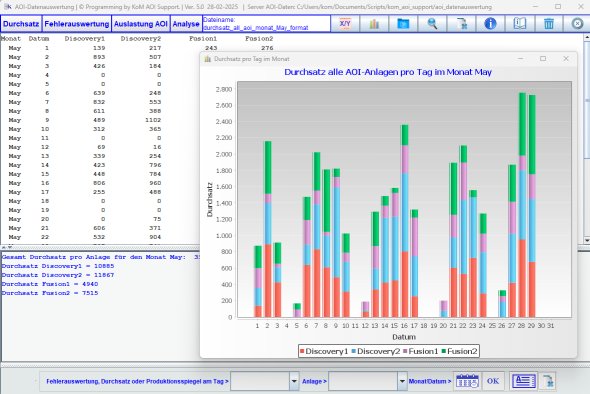Image resolution: width=590 pixels, height=394 pixels.
Task: Click the stacked bar for day 2
Action: pyautogui.click(x=268, y=229)
